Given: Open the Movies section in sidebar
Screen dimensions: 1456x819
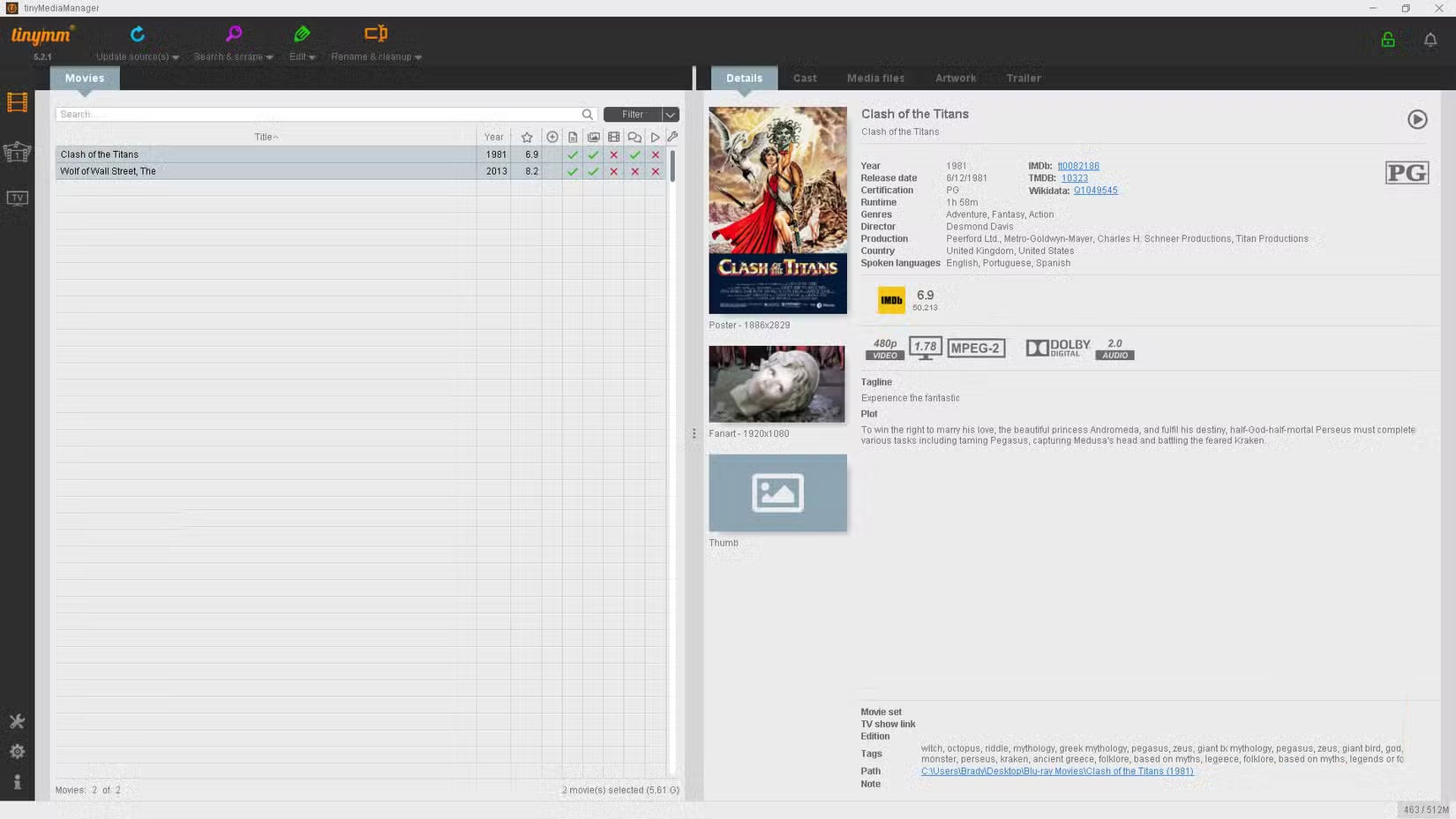Looking at the screenshot, I should tap(17, 103).
